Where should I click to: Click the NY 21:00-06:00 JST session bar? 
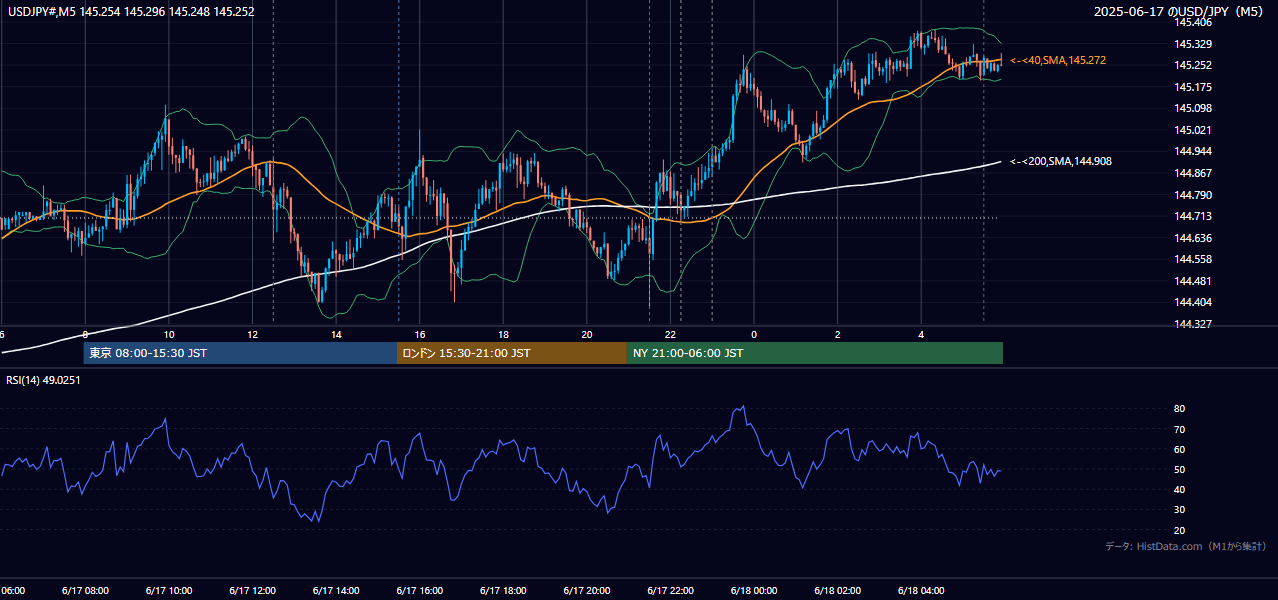pyautogui.click(x=815, y=353)
